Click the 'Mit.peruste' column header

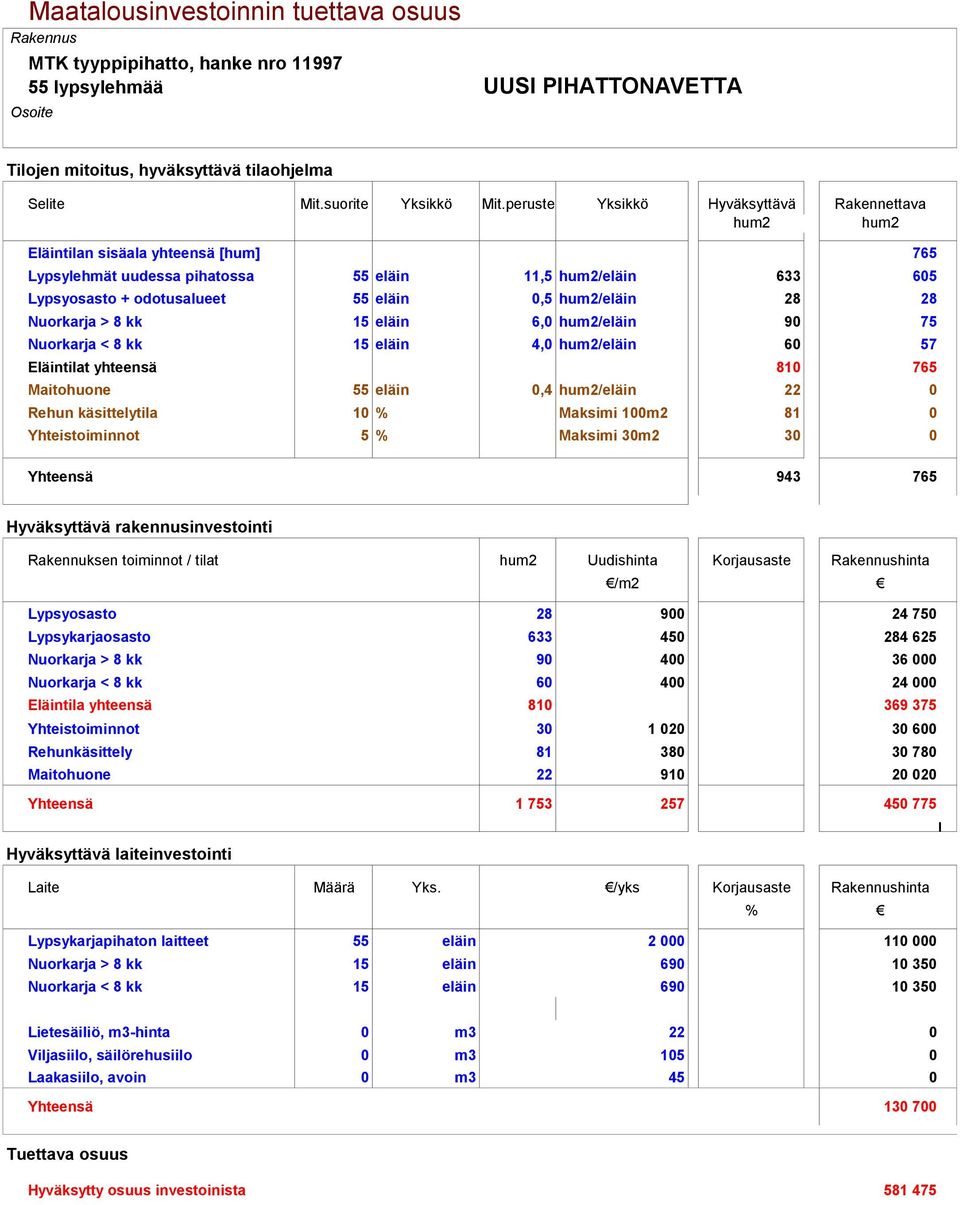pyautogui.click(x=517, y=204)
